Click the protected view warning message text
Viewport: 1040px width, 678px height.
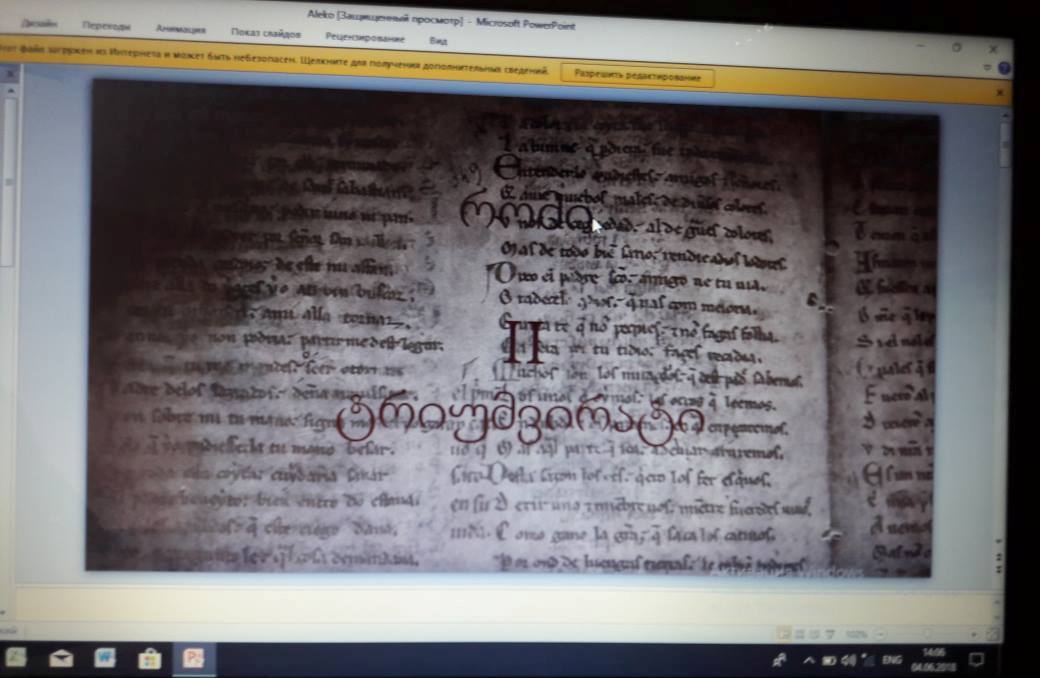[274, 58]
